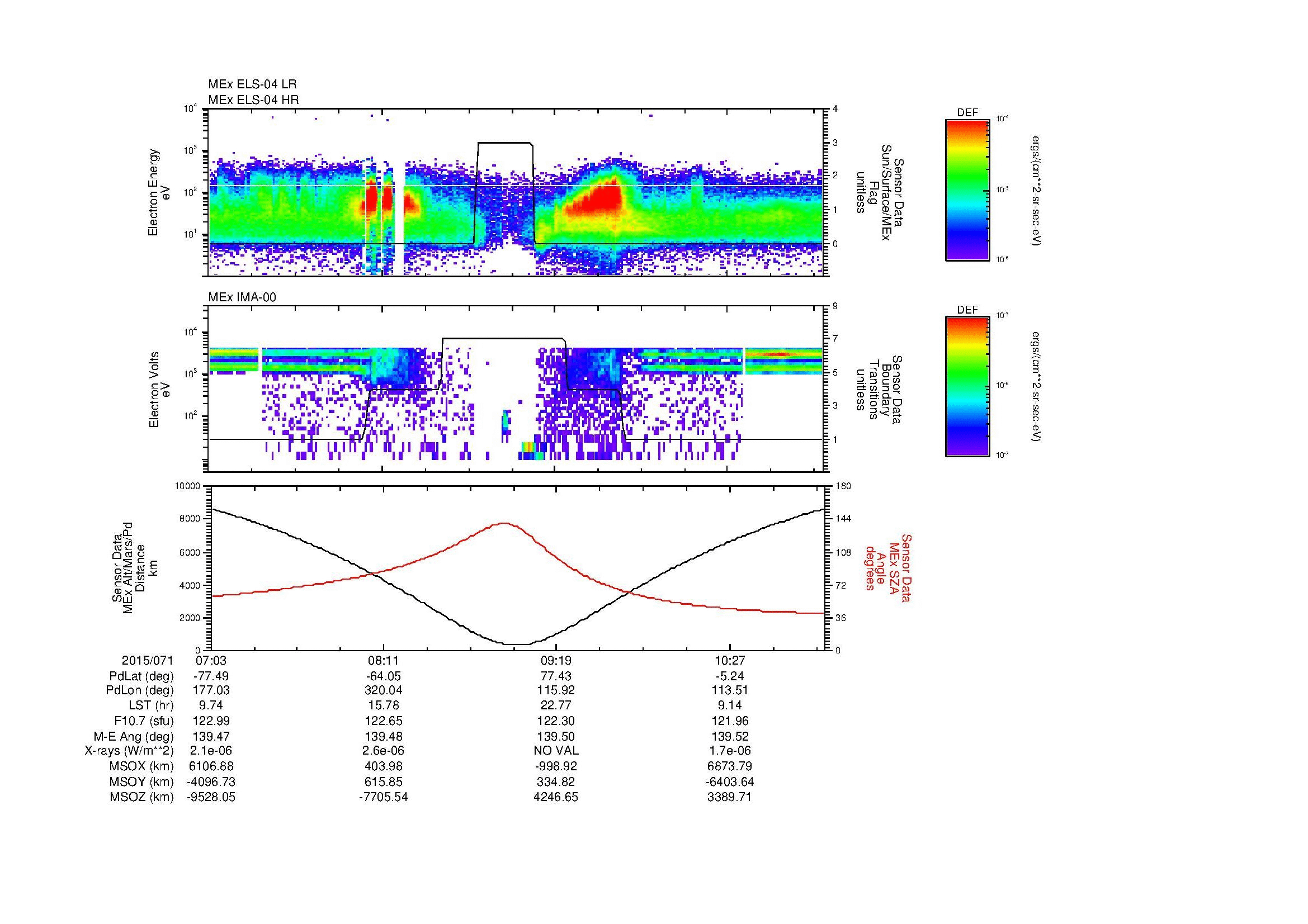Click the time tick label '08:11'
This screenshot has width=1308, height=924.
pos(385,661)
